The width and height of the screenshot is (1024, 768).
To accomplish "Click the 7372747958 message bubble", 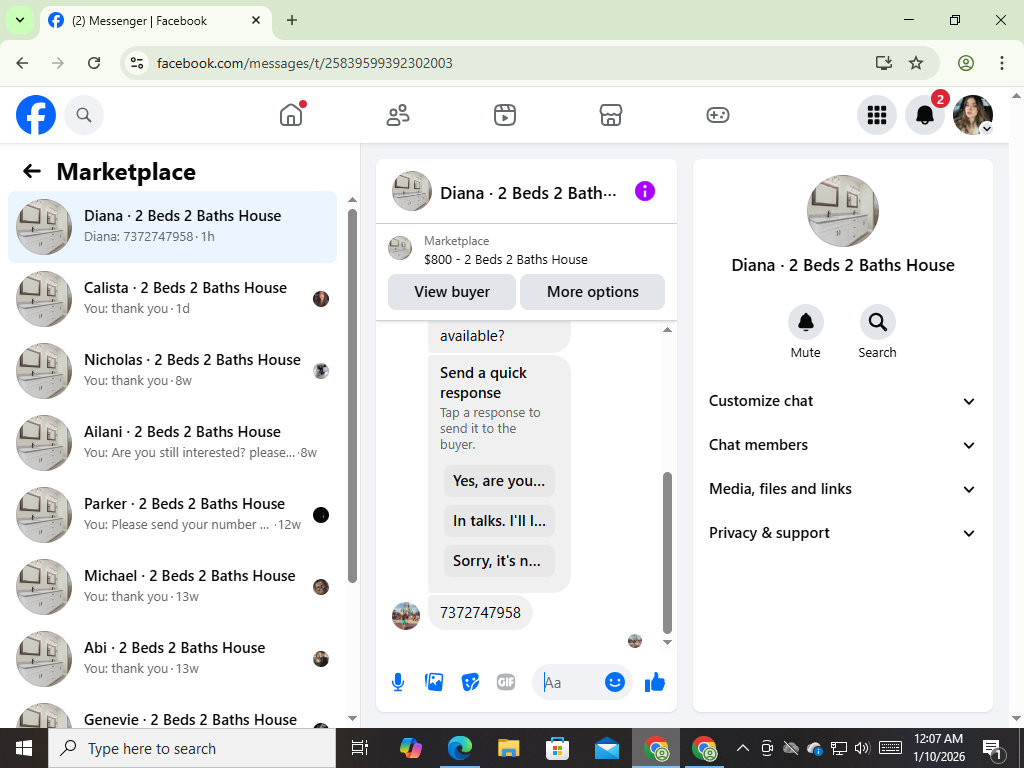I will coord(480,613).
